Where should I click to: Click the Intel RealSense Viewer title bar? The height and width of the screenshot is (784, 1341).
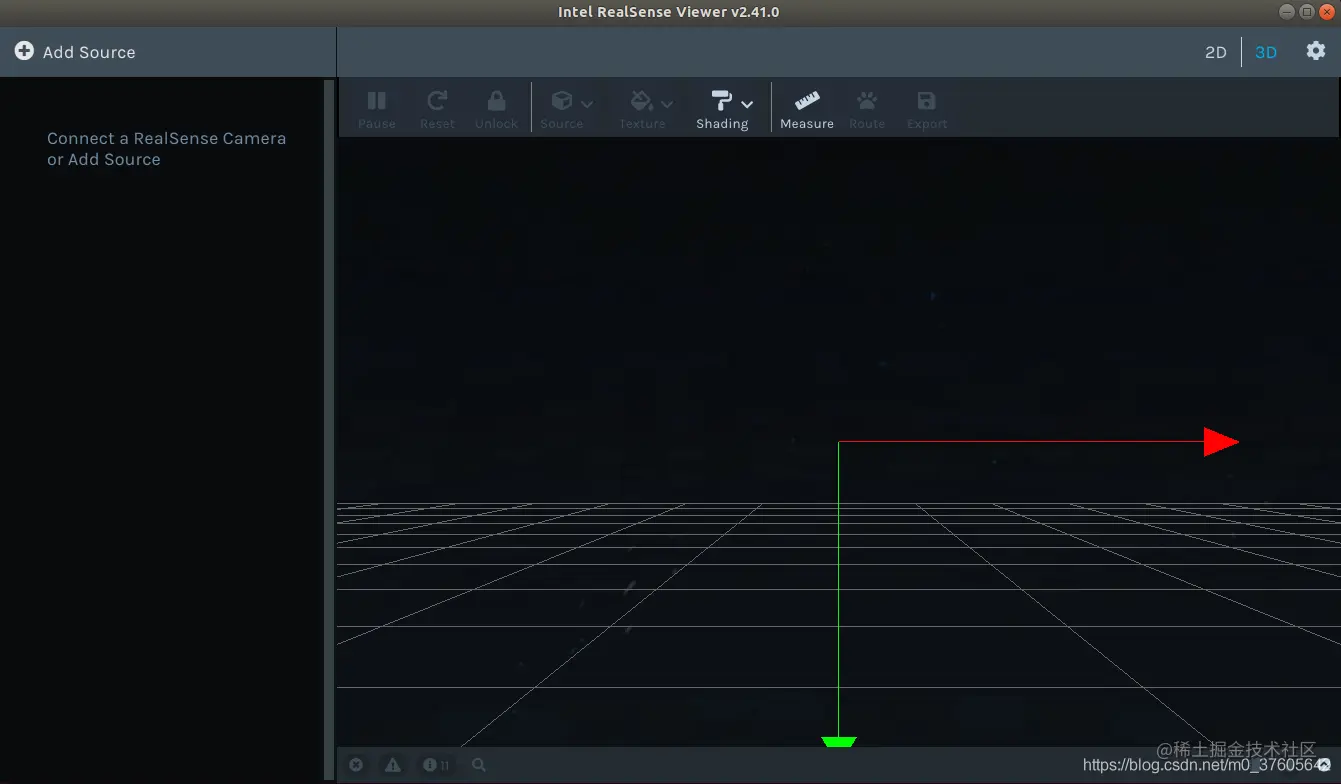tap(668, 12)
